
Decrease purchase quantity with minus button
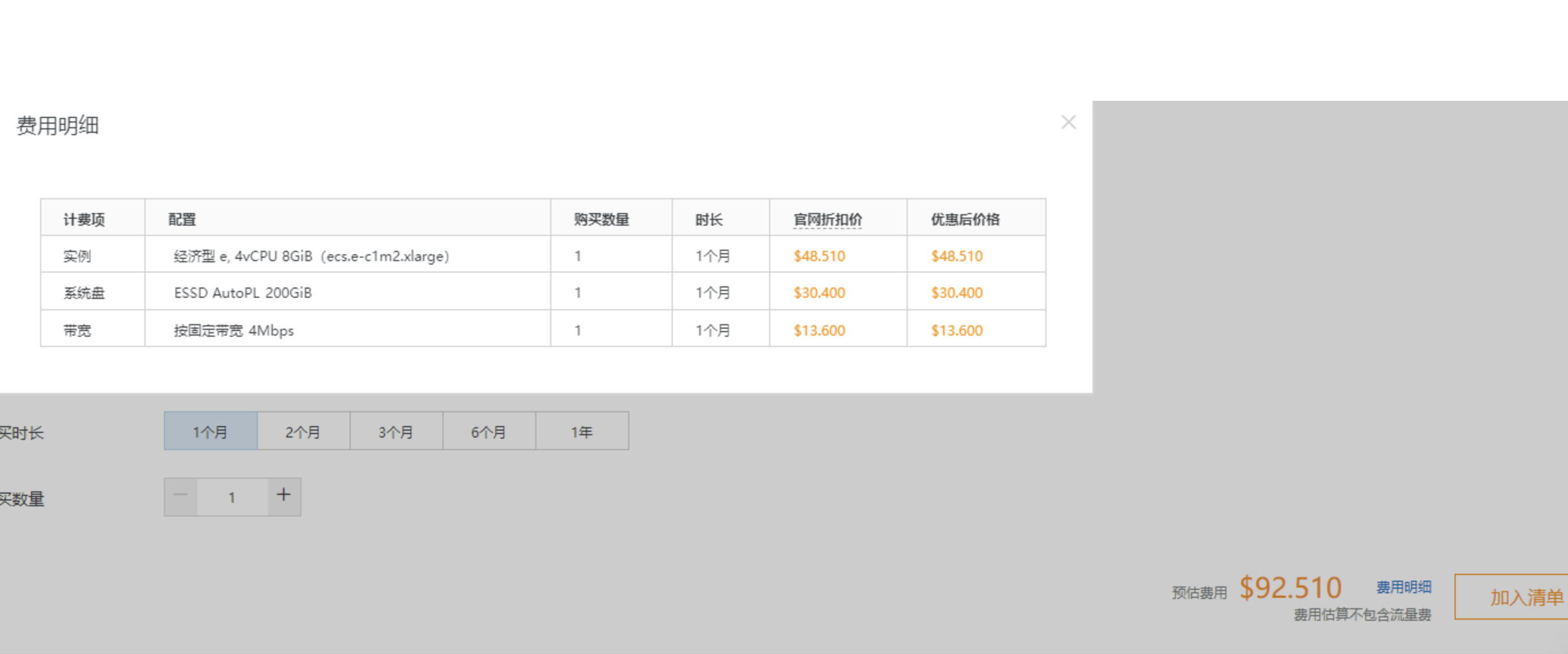tap(180, 496)
